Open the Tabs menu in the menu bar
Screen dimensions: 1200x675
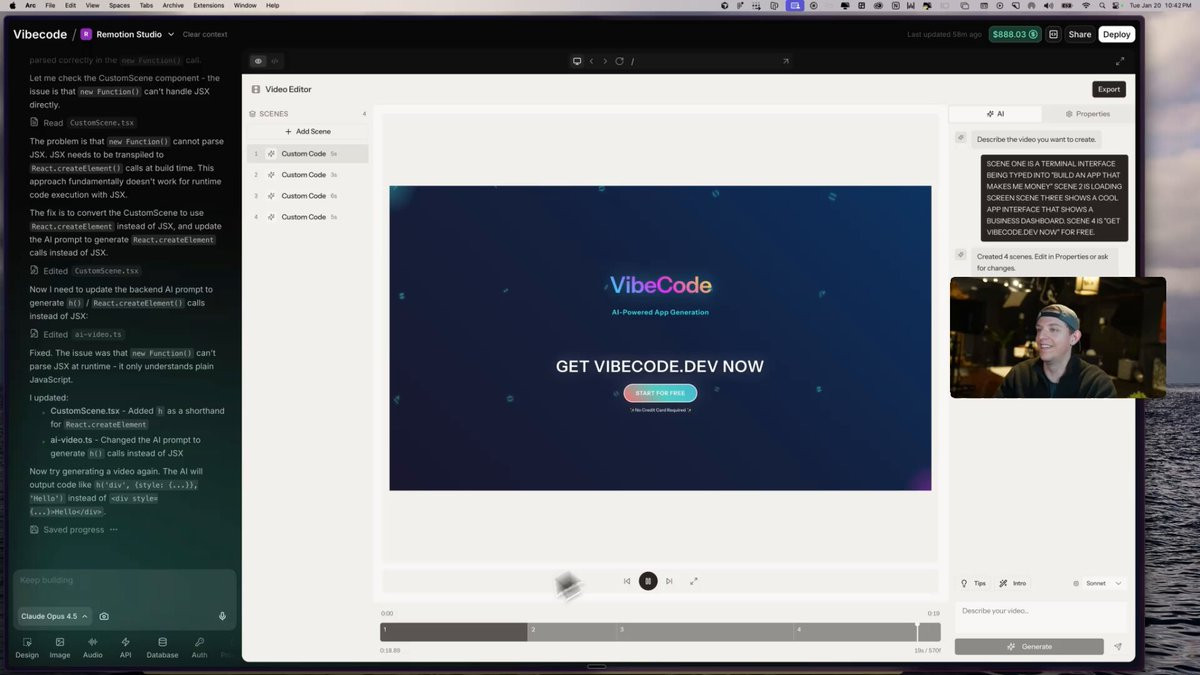[146, 5]
